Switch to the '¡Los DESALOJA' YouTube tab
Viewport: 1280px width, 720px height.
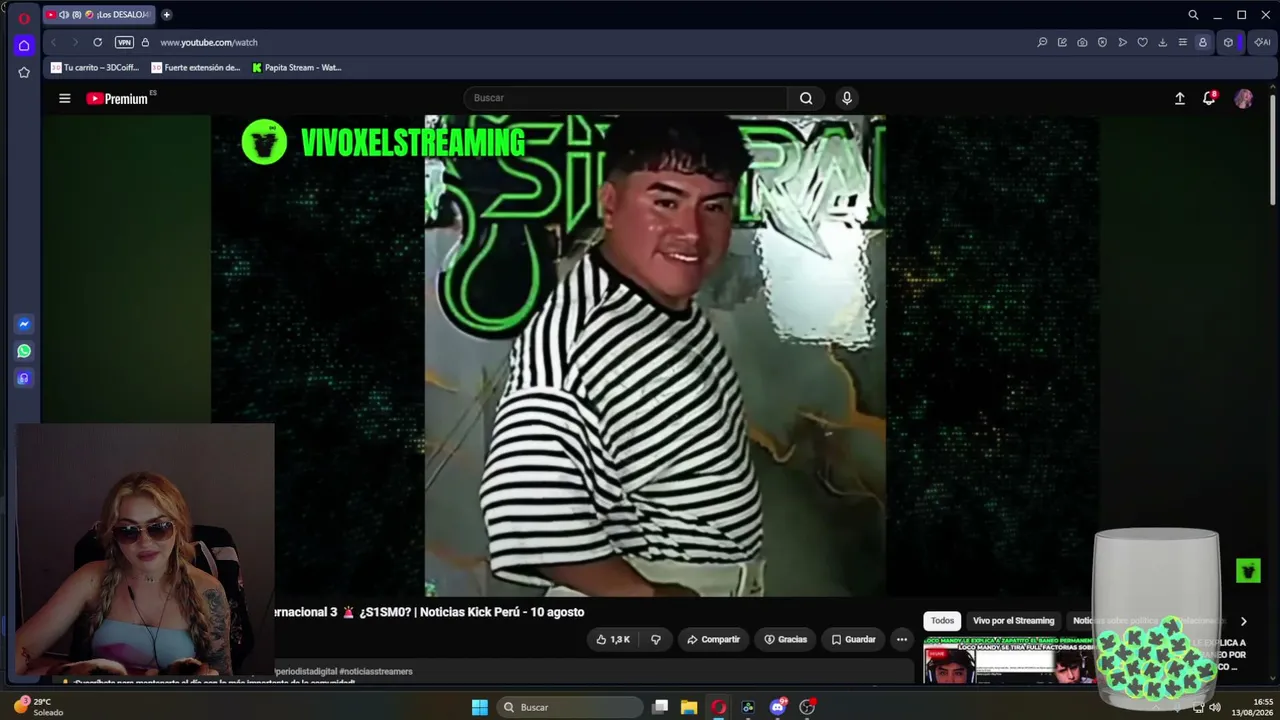(x=99, y=15)
